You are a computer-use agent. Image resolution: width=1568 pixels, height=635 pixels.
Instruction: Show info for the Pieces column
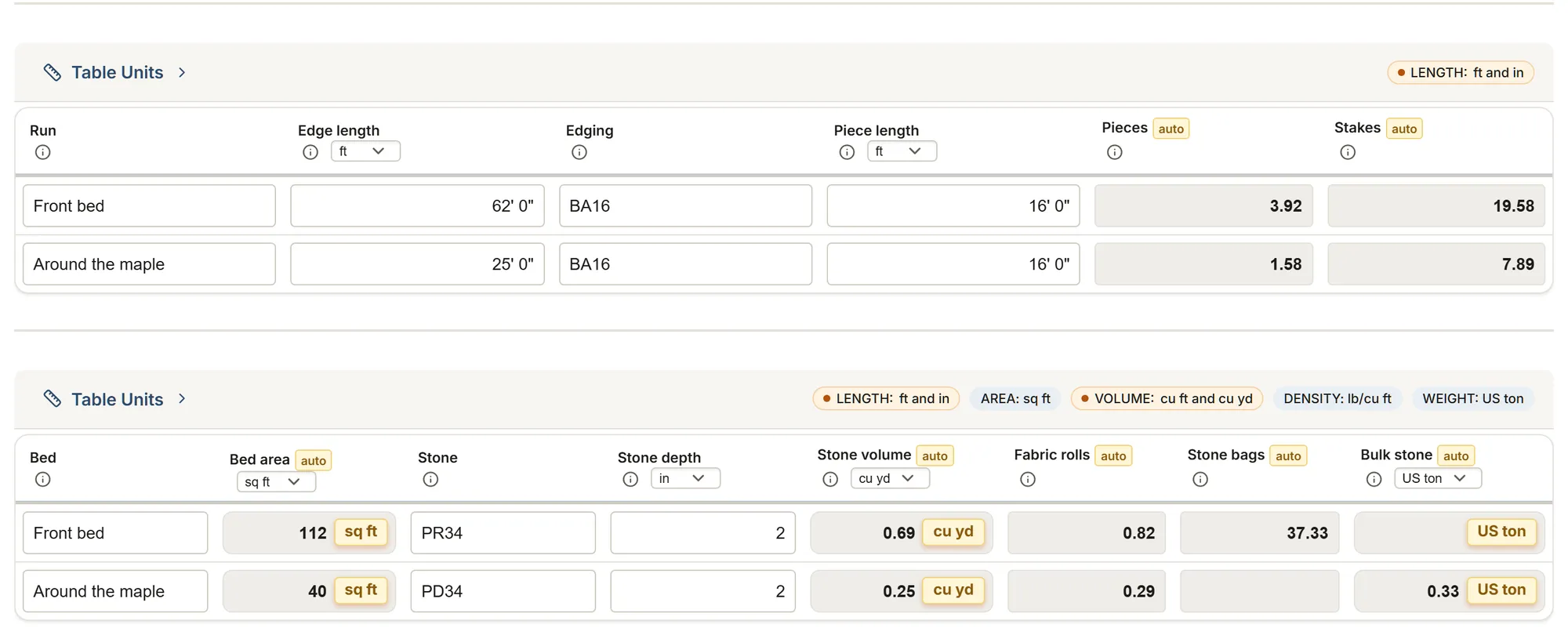(x=1115, y=152)
